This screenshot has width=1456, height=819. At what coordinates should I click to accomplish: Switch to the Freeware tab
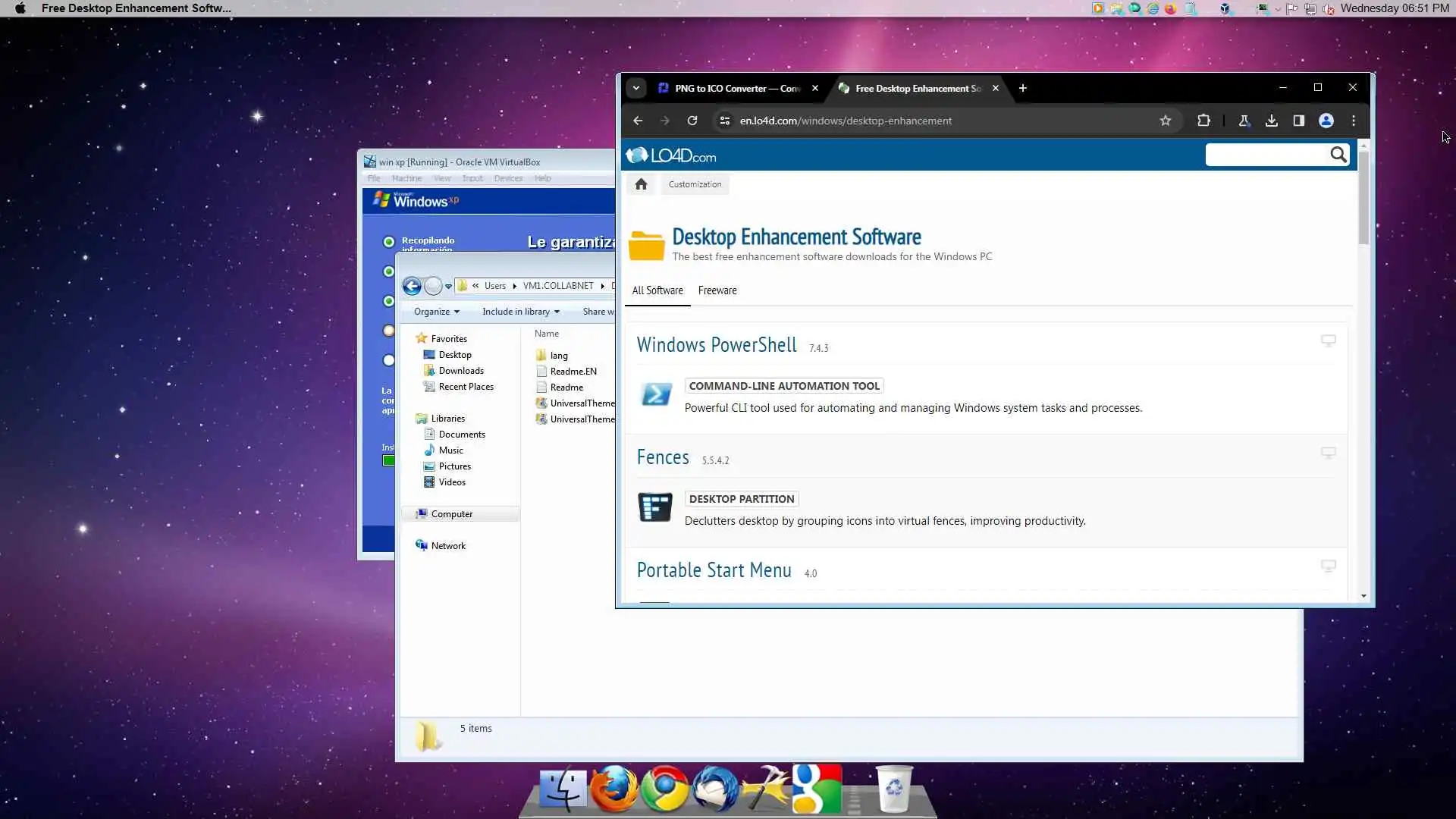(717, 290)
